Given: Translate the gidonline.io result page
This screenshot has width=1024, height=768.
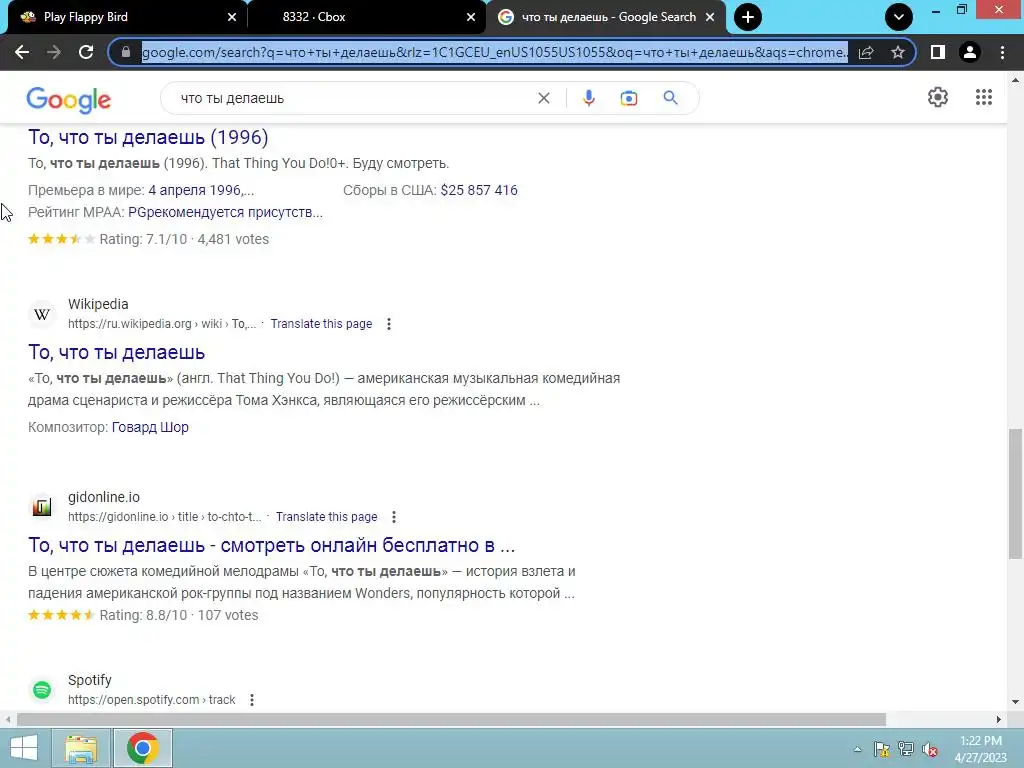Looking at the screenshot, I should click(327, 517).
